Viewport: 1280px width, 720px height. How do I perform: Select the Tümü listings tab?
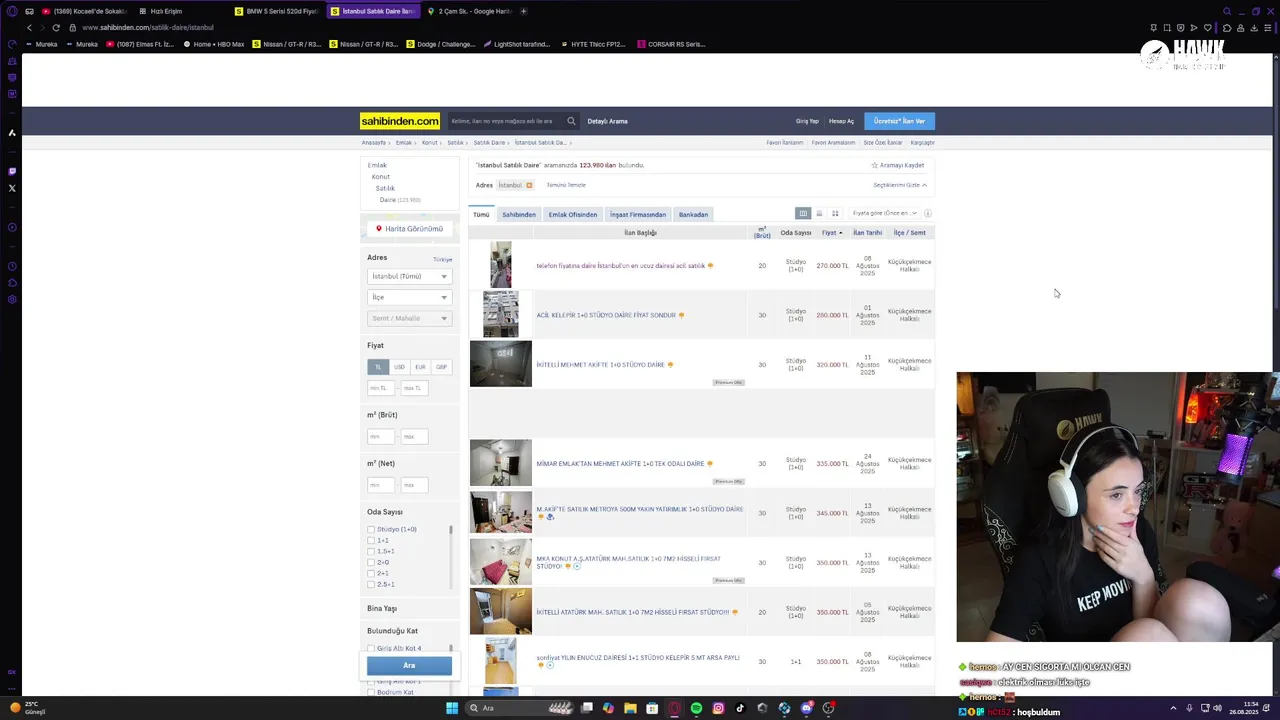[481, 214]
